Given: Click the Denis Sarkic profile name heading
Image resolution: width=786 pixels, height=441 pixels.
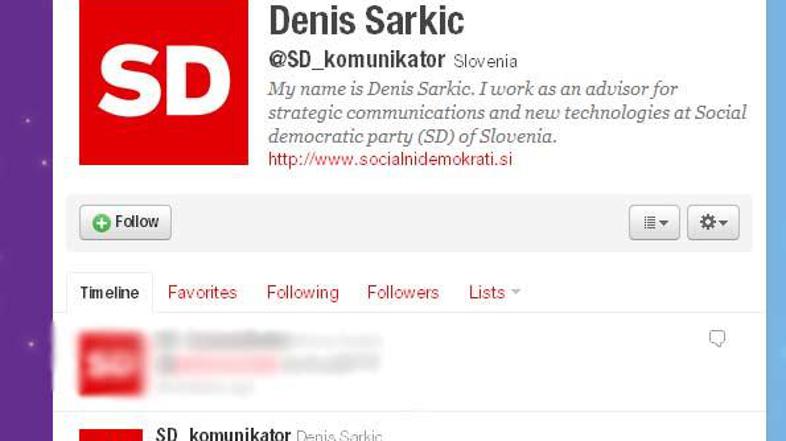Looking at the screenshot, I should [x=366, y=20].
